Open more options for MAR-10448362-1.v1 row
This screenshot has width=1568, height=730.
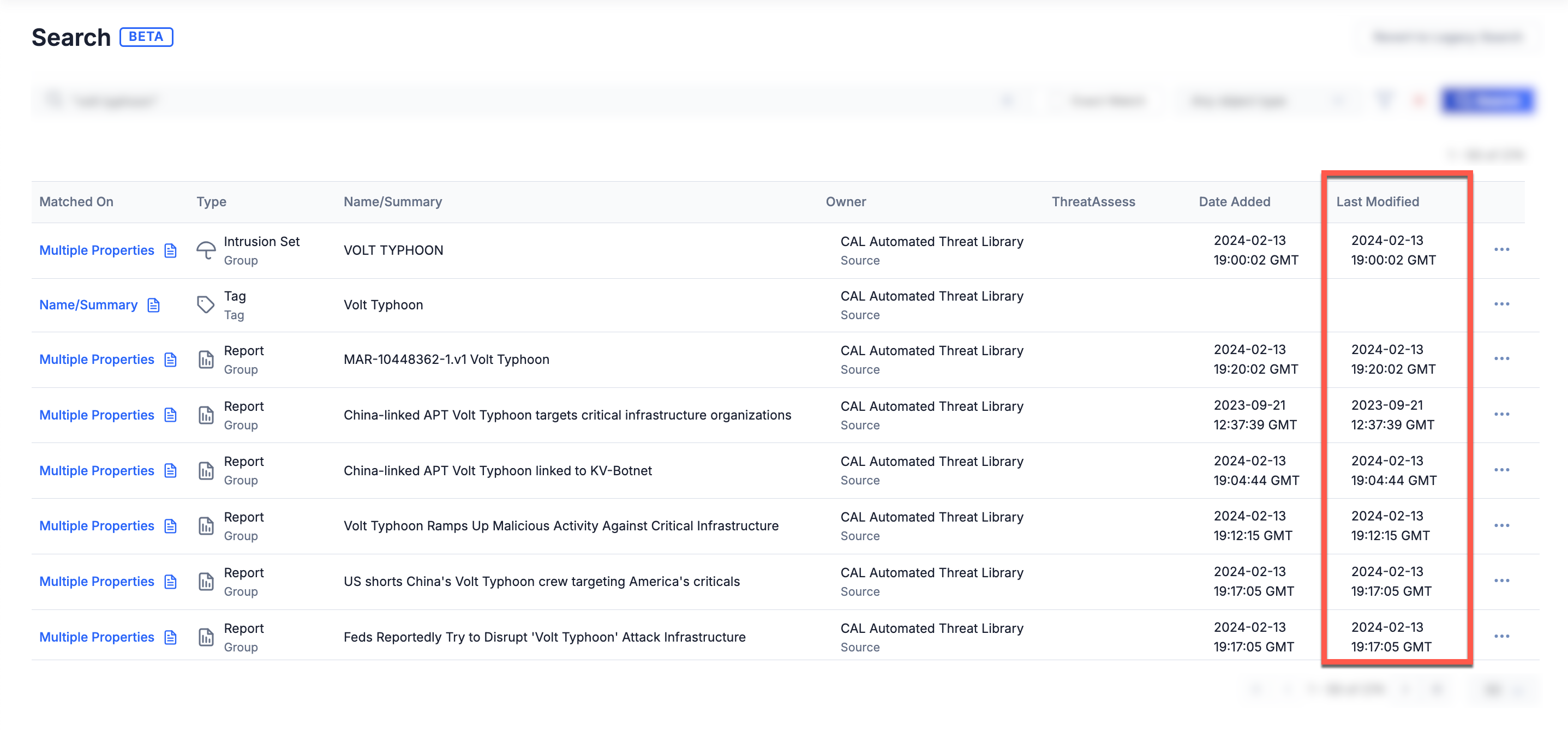coord(1501,358)
